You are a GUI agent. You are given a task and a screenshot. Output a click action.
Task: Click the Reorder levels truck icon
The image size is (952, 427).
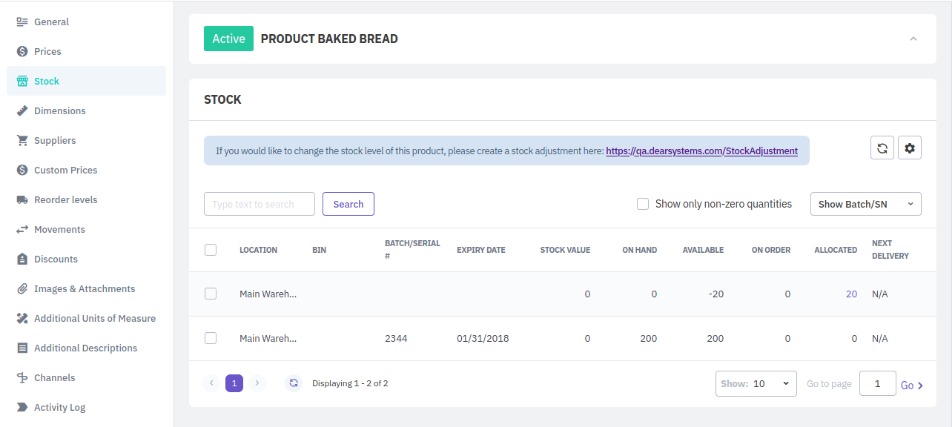pyautogui.click(x=22, y=200)
